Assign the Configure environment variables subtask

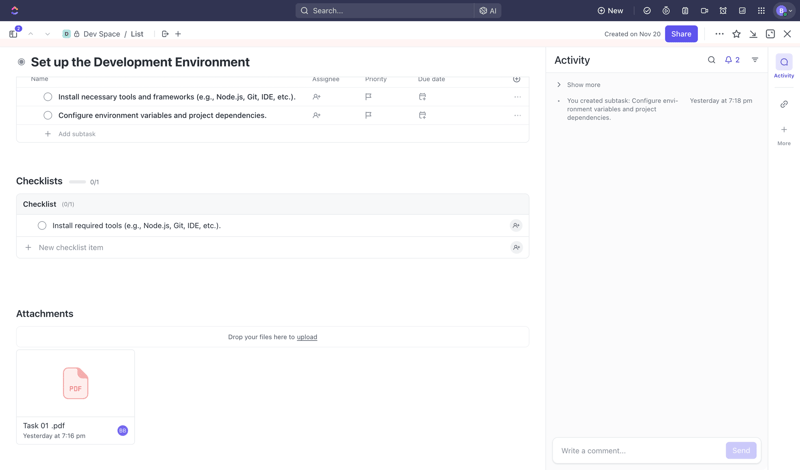[x=316, y=115]
